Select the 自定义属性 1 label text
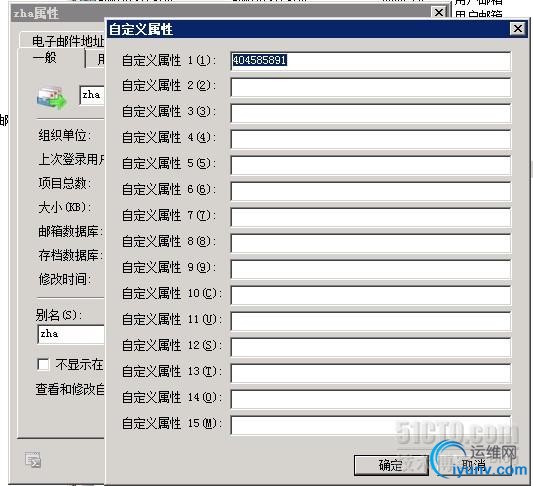 pyautogui.click(x=169, y=60)
